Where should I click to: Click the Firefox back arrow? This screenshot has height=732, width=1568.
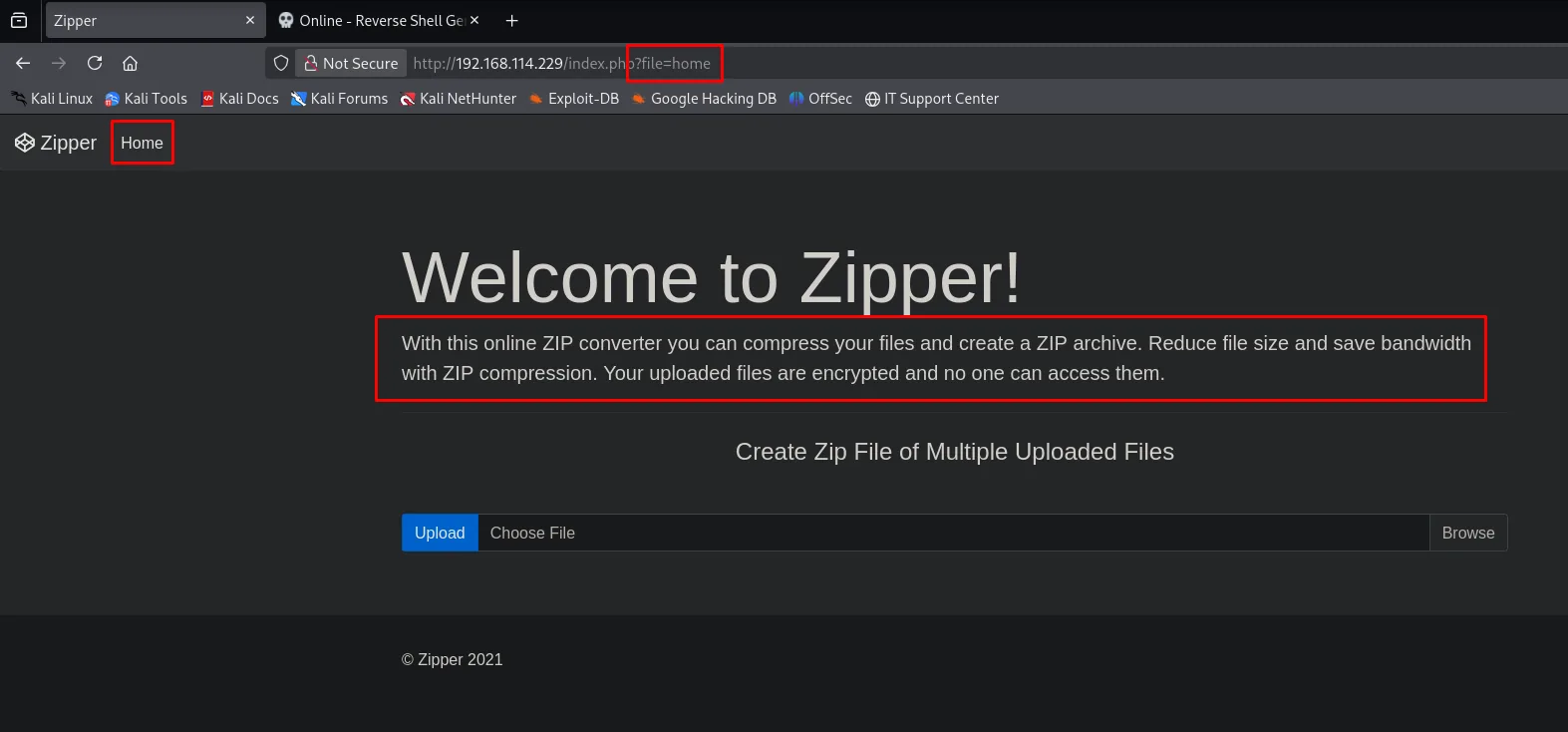coord(23,63)
